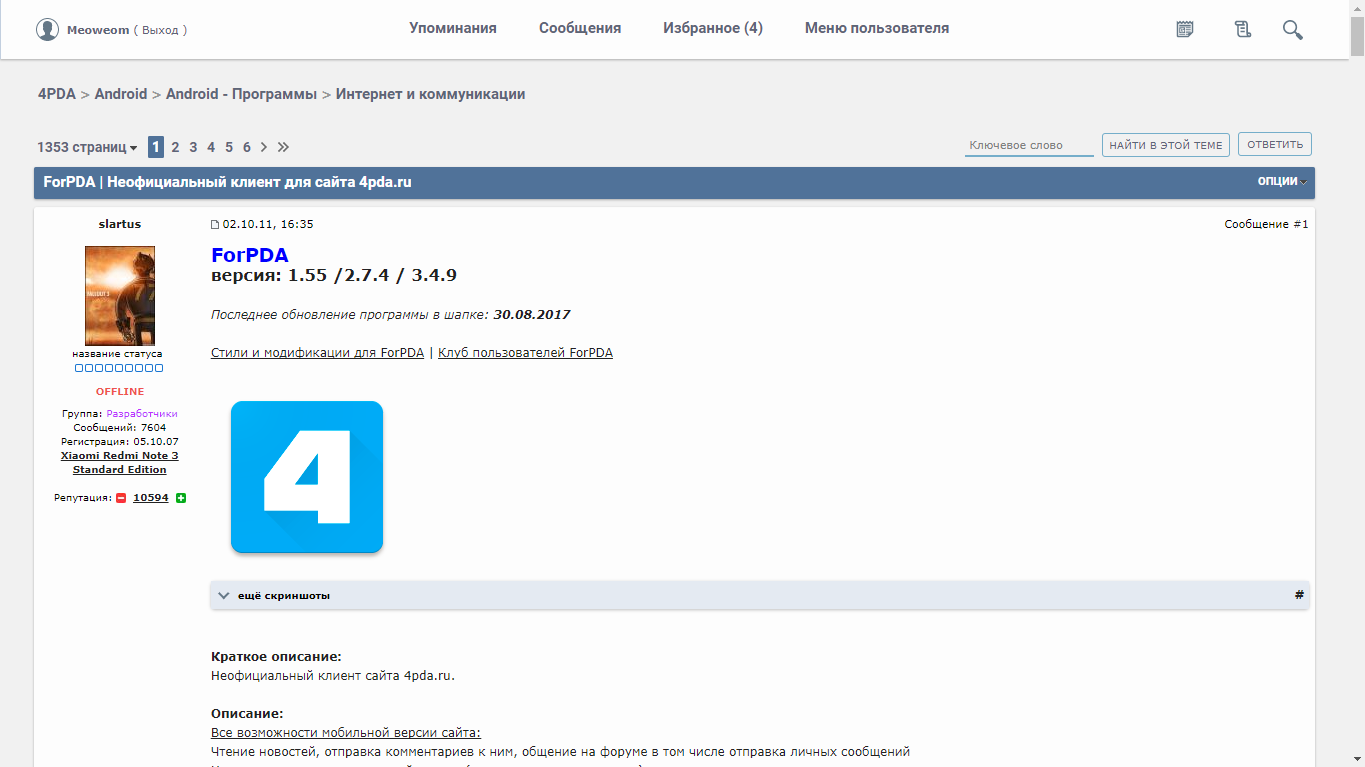Open Сообщения in the top menu
Screen dimensions: 1365x767
[580, 28]
